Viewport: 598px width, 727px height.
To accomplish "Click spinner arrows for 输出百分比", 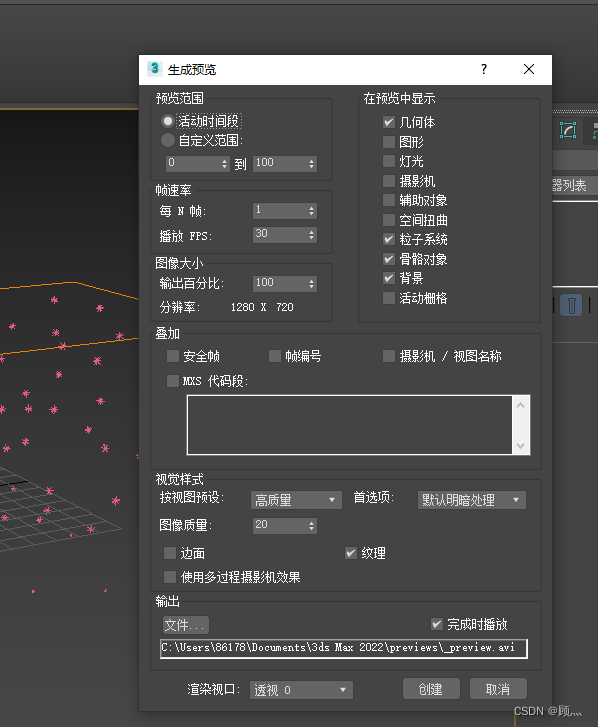I will 312,284.
